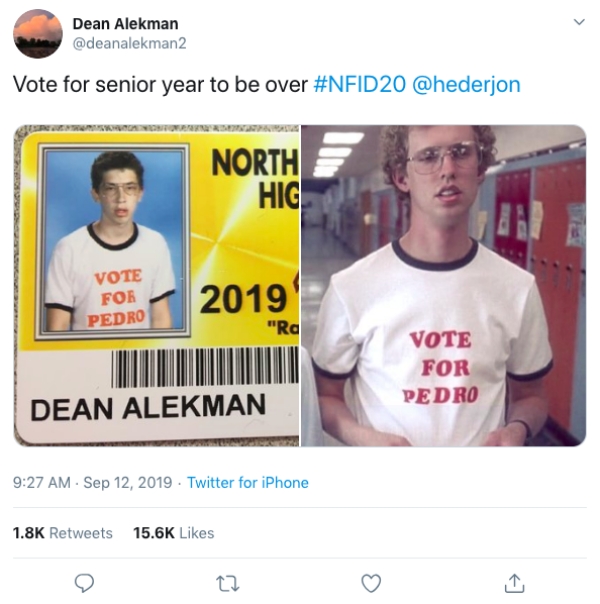View the list of 15.6K Likes
The width and height of the screenshot is (600, 604).
[x=174, y=533]
